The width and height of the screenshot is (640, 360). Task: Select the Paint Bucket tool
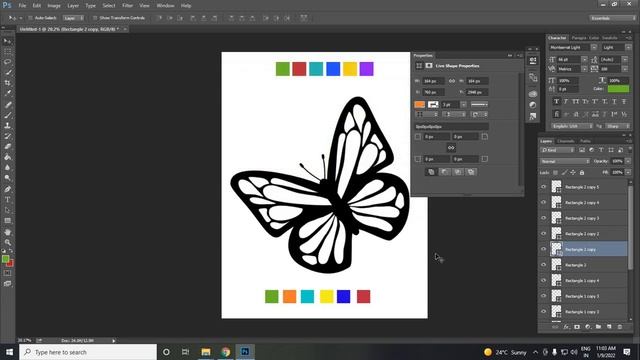point(7,157)
